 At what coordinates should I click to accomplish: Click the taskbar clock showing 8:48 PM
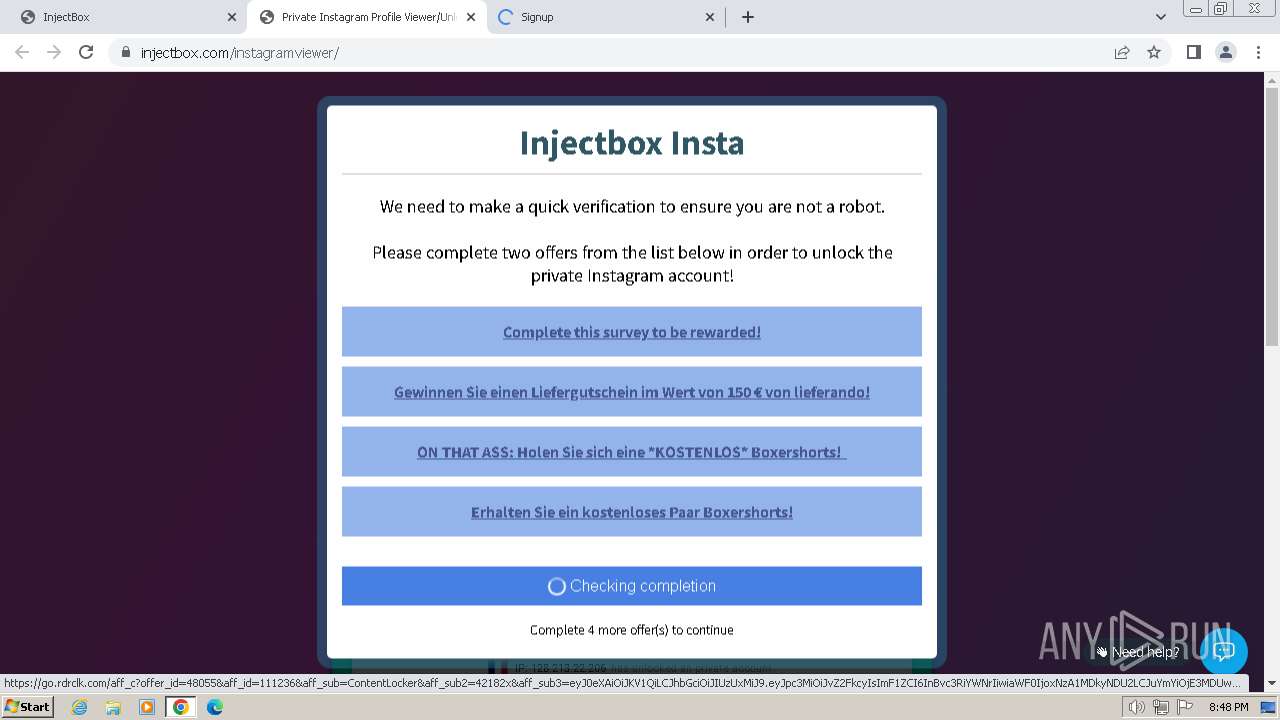(1228, 707)
